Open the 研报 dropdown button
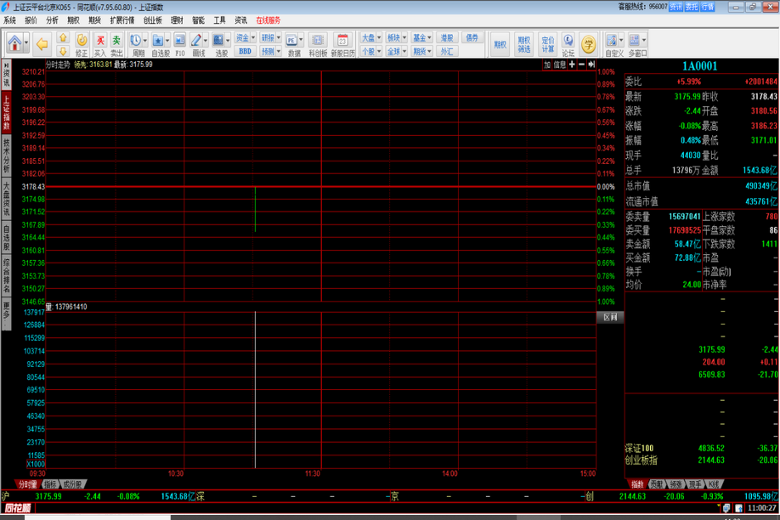 coord(271,38)
